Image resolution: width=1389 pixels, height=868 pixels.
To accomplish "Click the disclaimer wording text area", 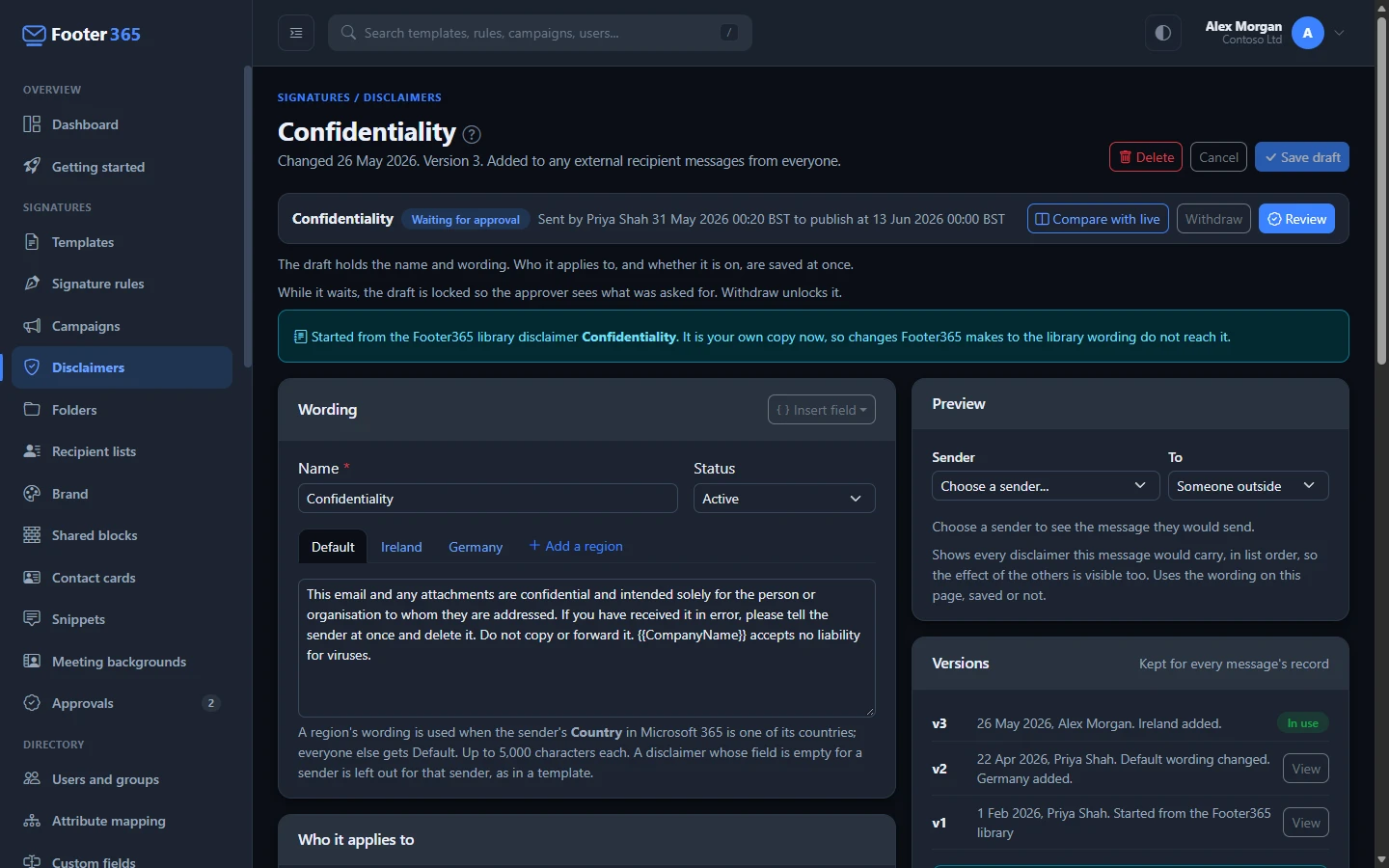I will (x=586, y=648).
